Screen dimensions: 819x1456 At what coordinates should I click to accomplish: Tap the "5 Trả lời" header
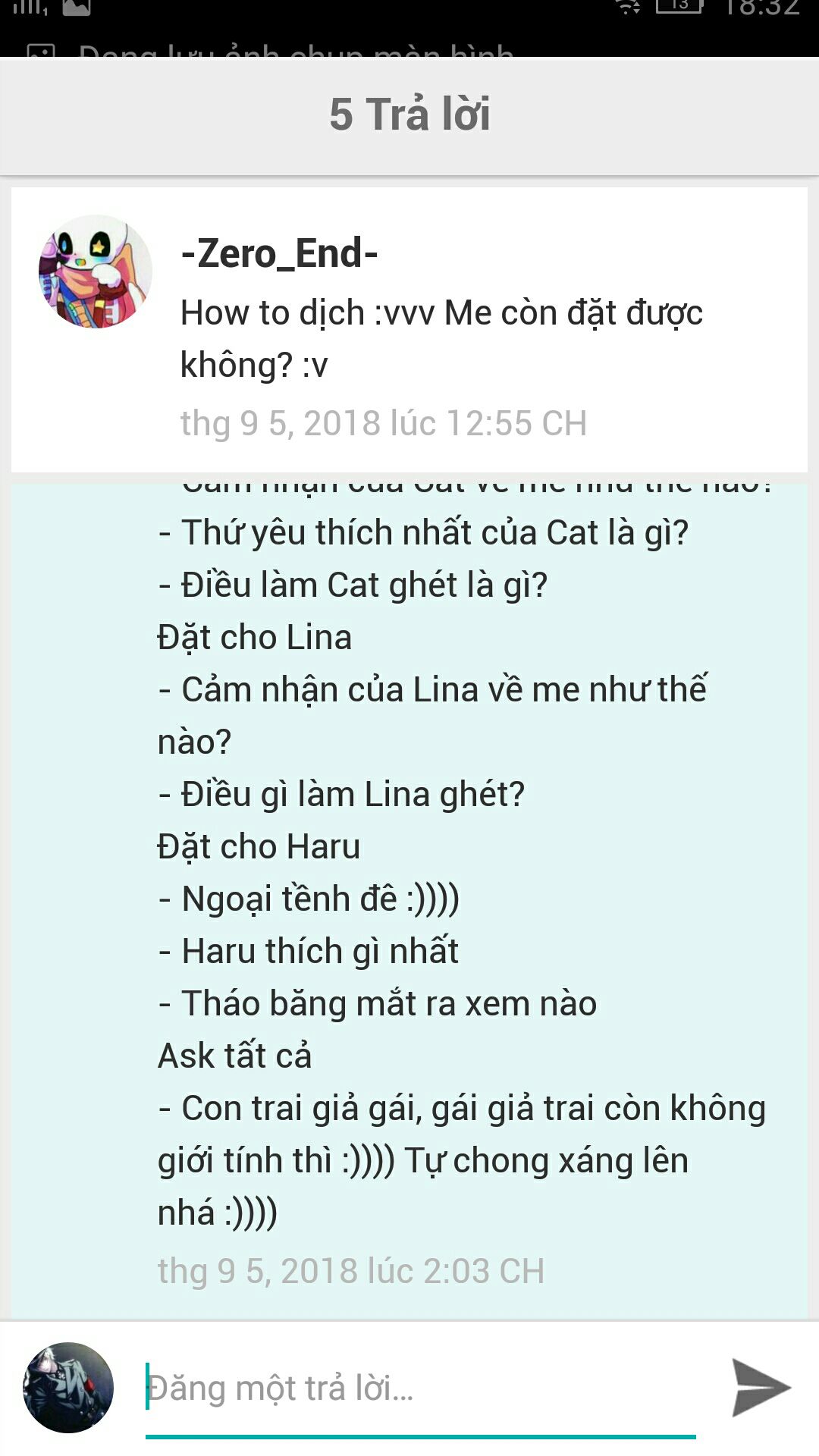pyautogui.click(x=409, y=115)
